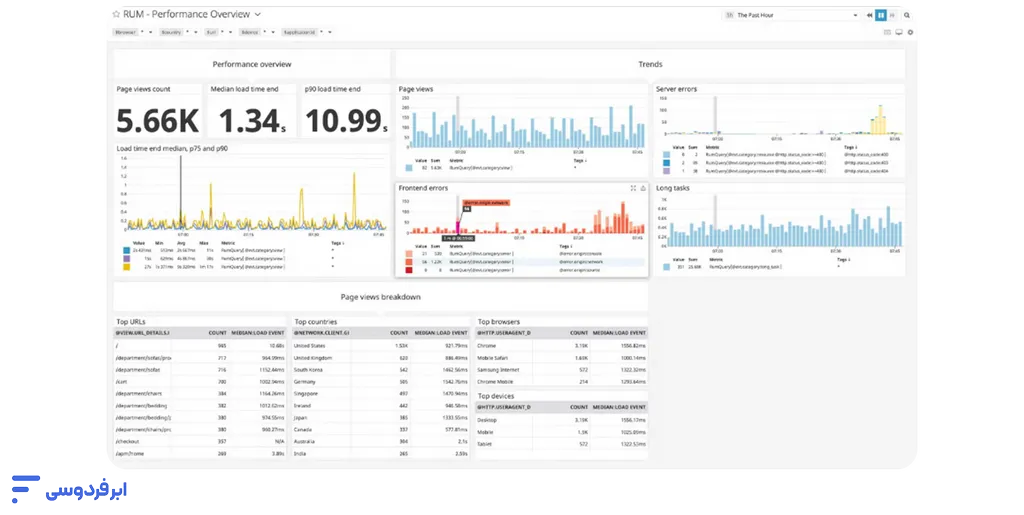Click the dark red Frontend errors legend swatch
This screenshot has height=515, width=1024.
[x=409, y=270]
